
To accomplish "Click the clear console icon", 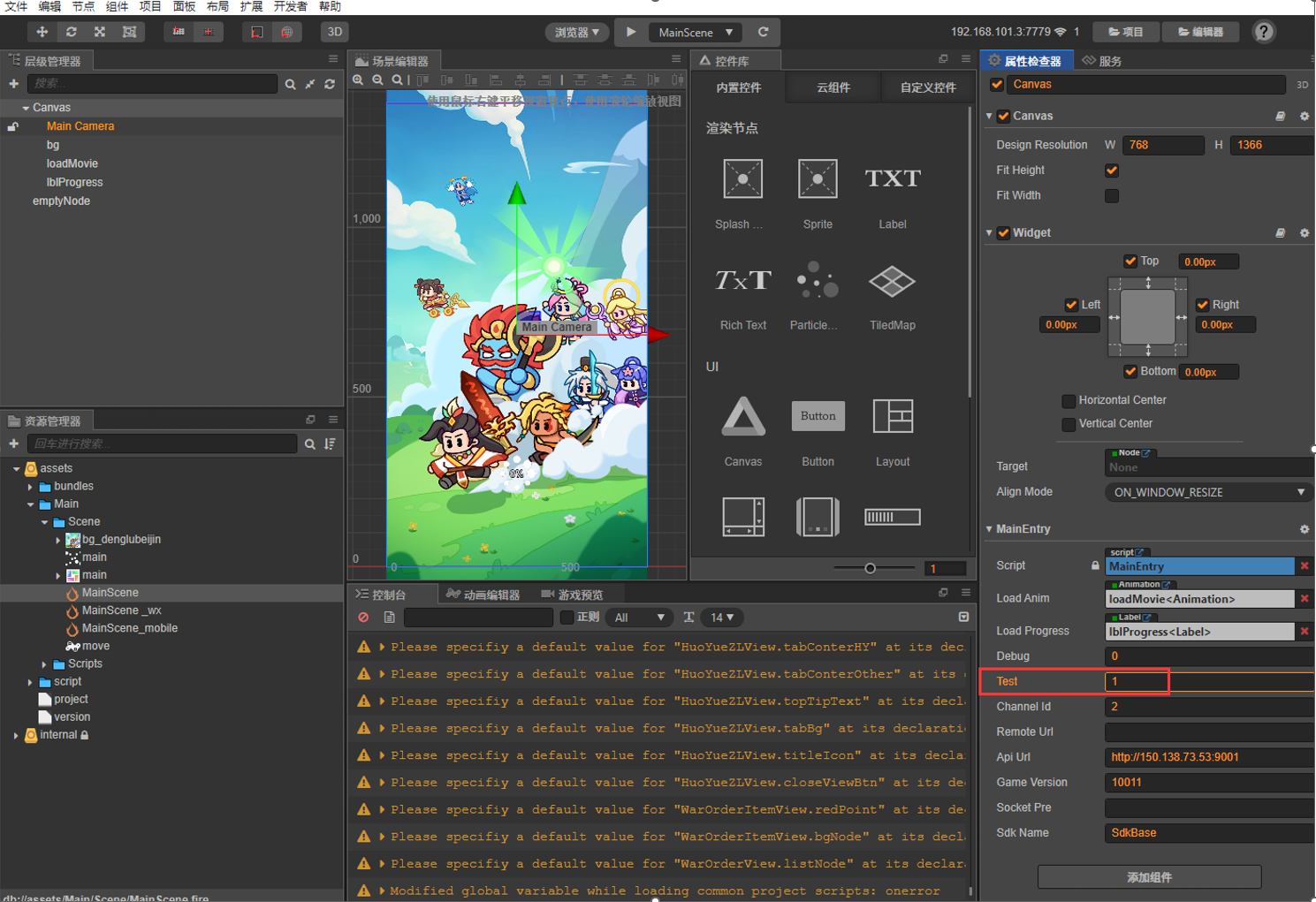I will pos(363,618).
